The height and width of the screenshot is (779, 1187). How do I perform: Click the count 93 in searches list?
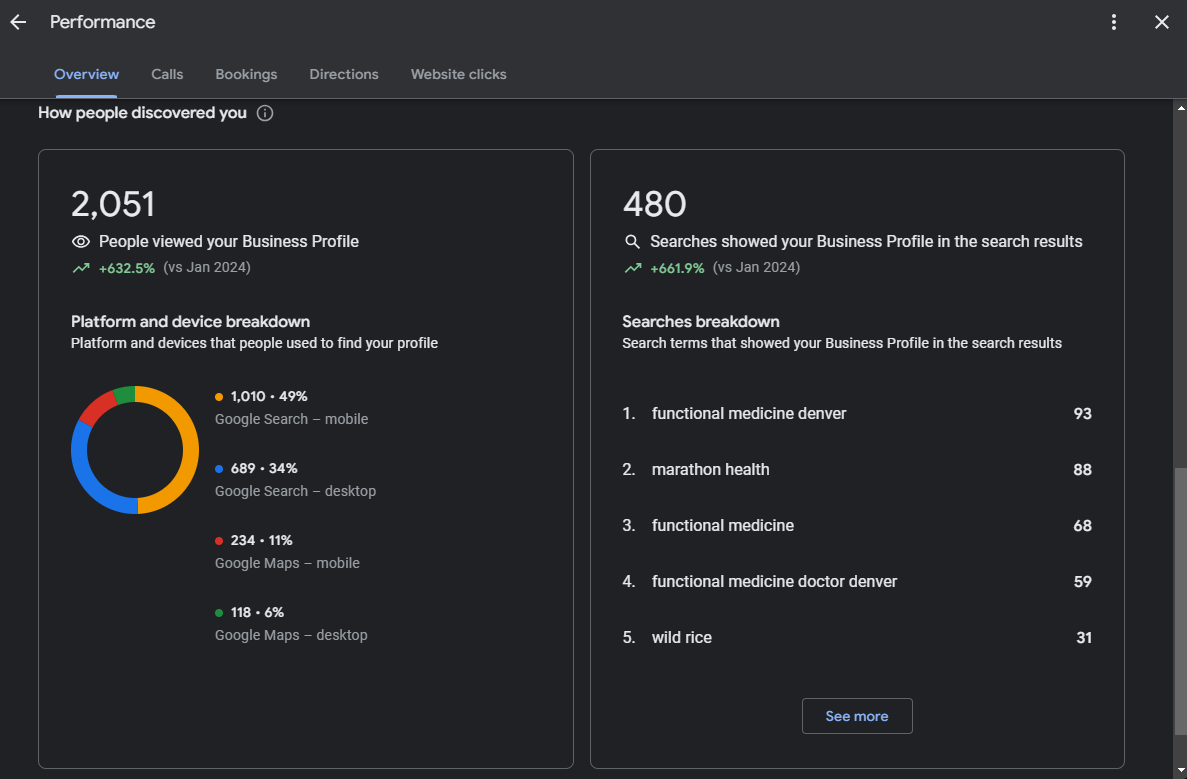[1083, 413]
